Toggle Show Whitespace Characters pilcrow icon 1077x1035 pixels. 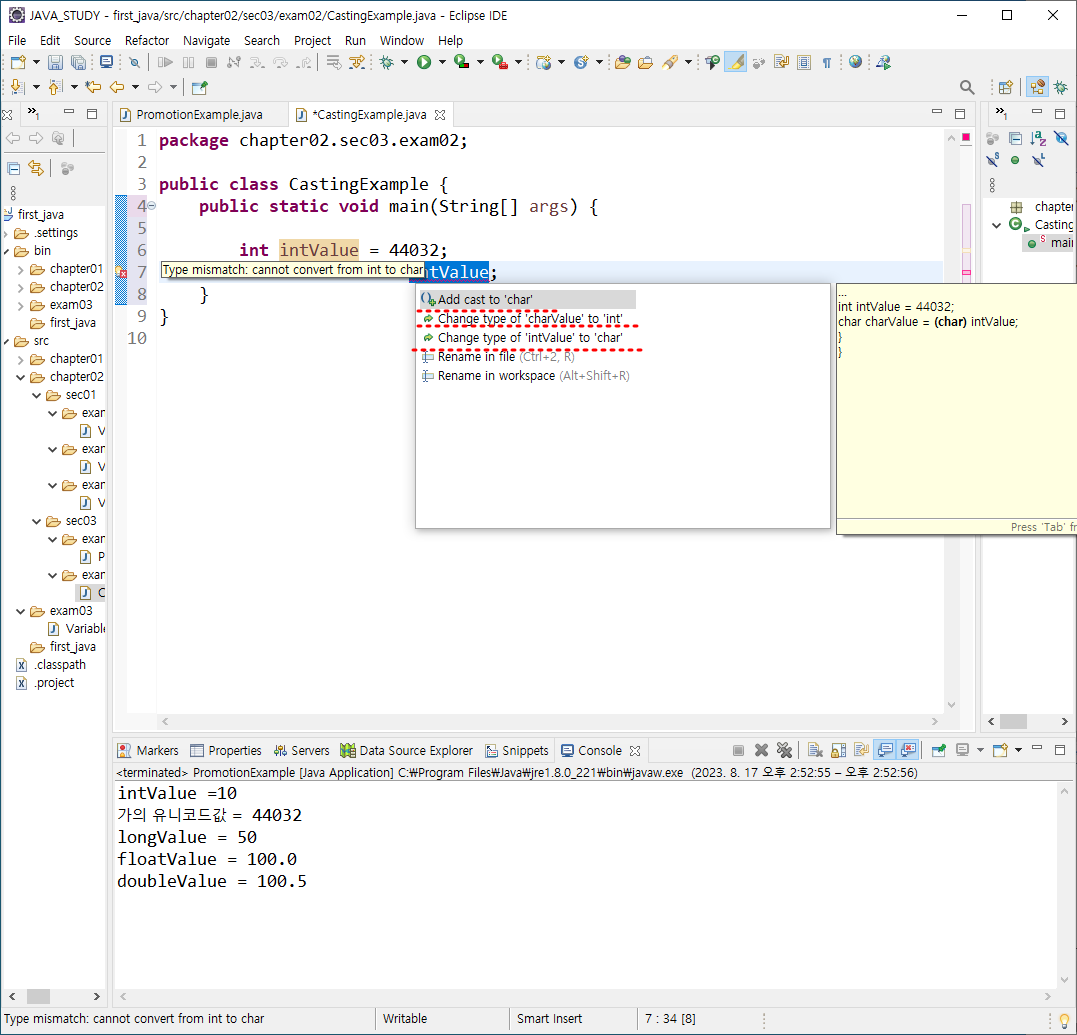tap(827, 62)
